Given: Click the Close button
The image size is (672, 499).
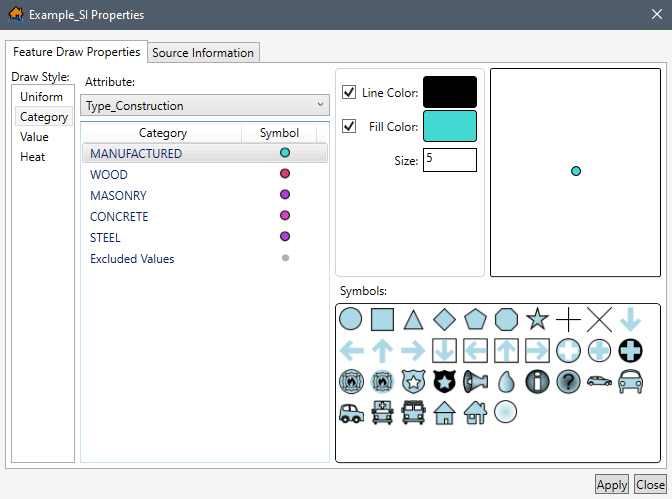Looking at the screenshot, I should 650,485.
